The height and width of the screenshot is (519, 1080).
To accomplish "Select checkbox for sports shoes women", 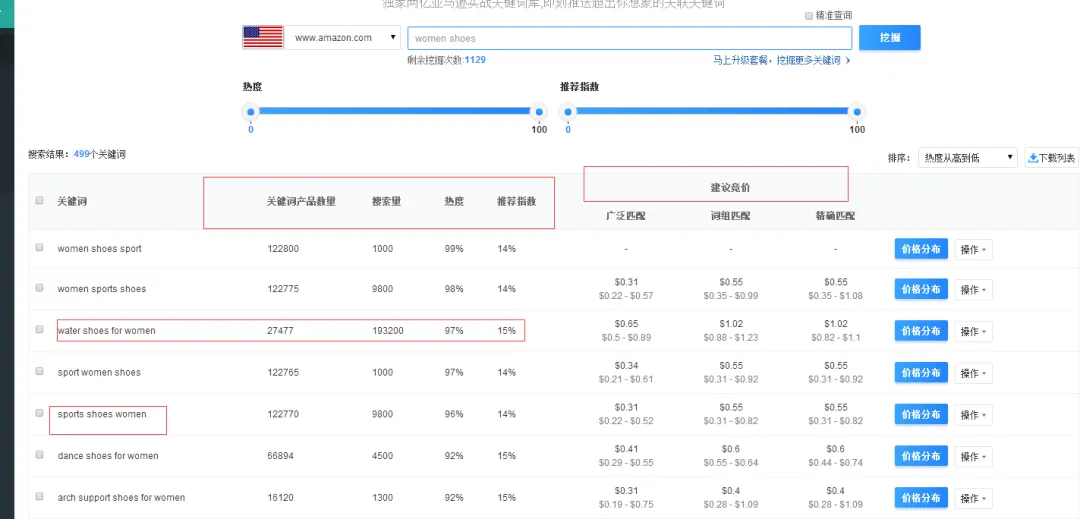I will point(39,413).
